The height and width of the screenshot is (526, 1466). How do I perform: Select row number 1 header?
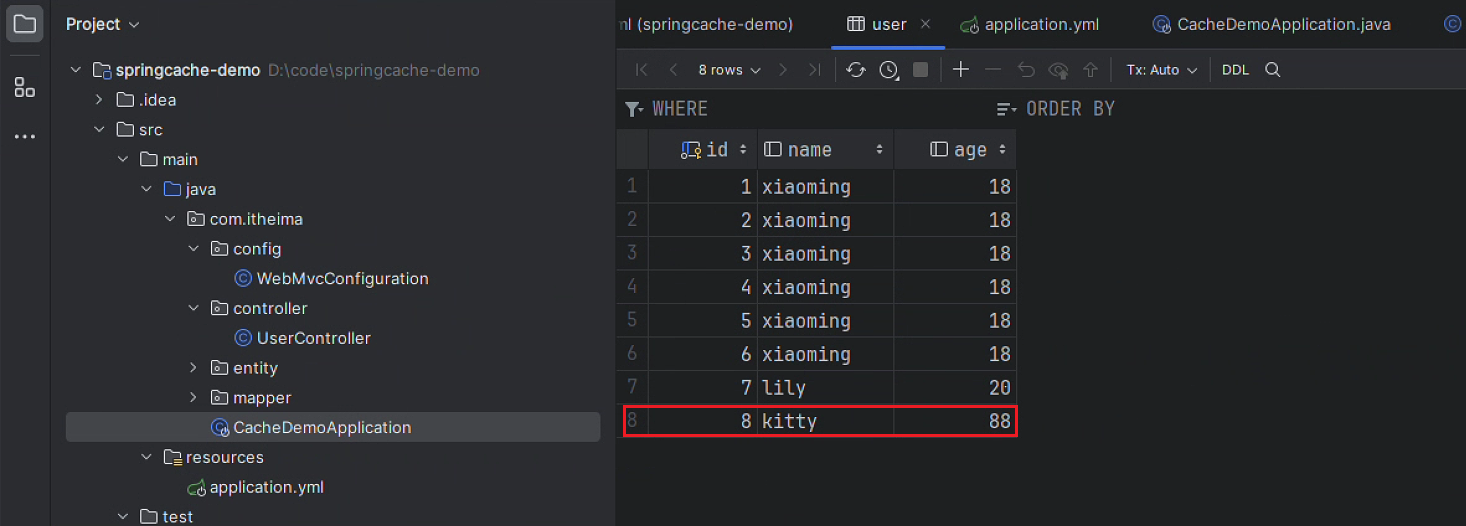tap(632, 186)
